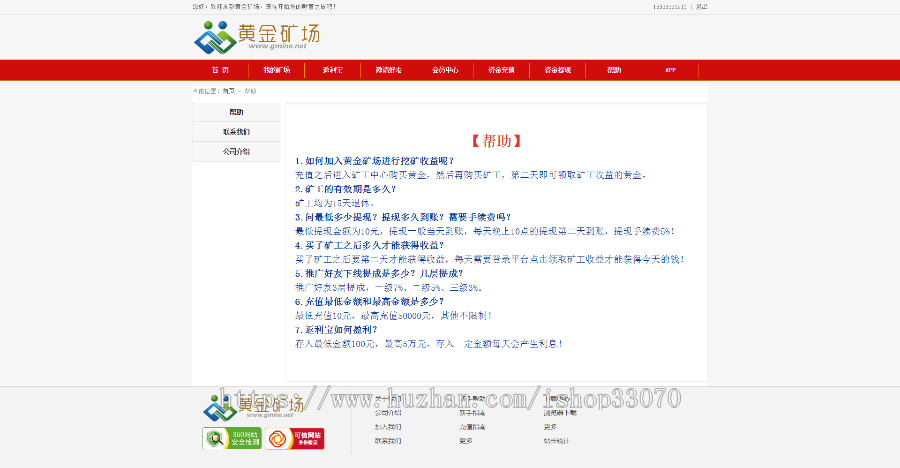Open 我的矿场 in the navigation bar
The height and width of the screenshot is (468, 900).
tap(277, 70)
